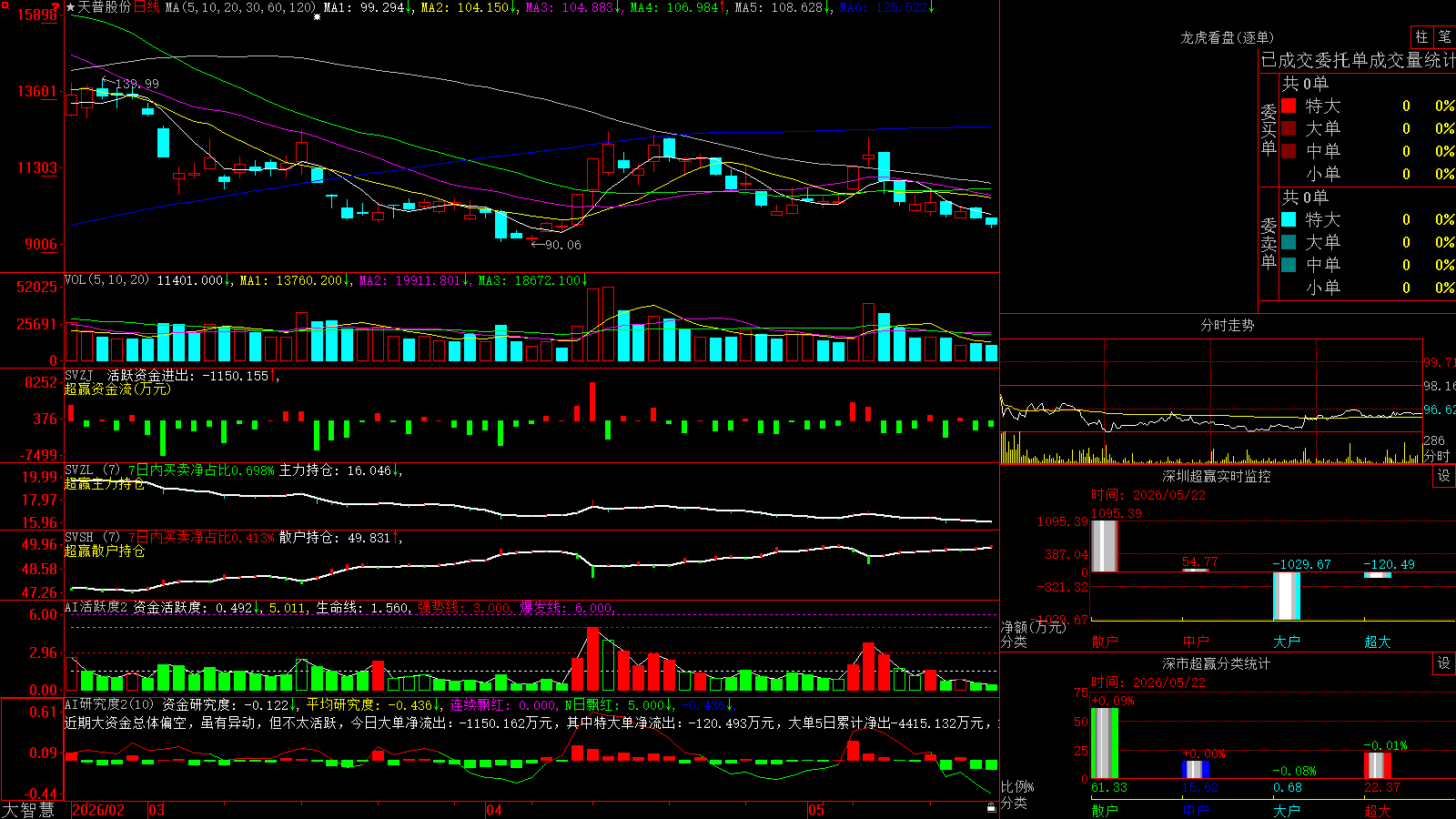Viewport: 1456px width, 819px height.
Task: Switch to 笔 (tick) display mode
Action: click(1444, 37)
